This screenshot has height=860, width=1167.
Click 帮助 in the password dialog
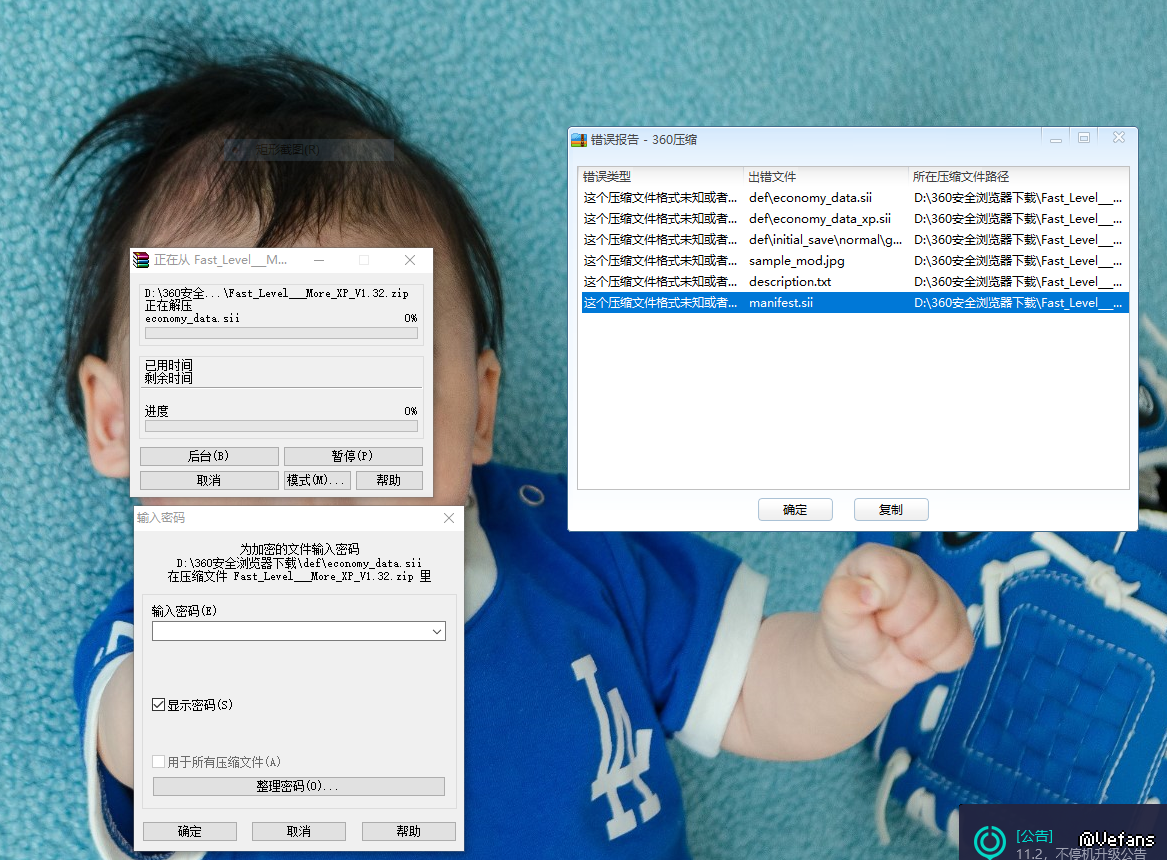(409, 832)
